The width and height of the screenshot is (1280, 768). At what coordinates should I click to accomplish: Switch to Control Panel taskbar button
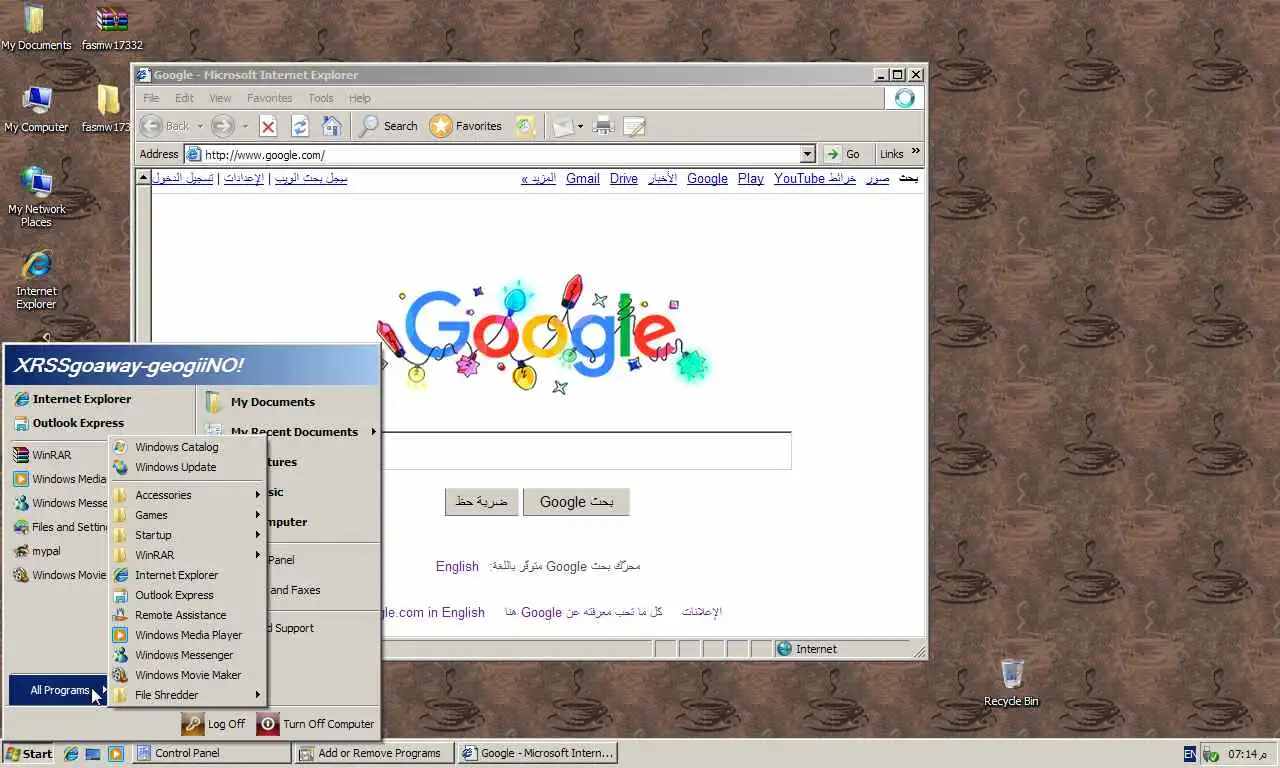(x=211, y=753)
